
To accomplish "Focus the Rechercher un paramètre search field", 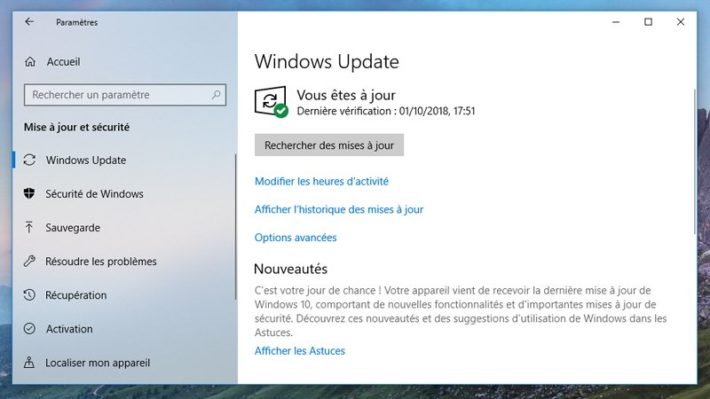I will (x=125, y=95).
